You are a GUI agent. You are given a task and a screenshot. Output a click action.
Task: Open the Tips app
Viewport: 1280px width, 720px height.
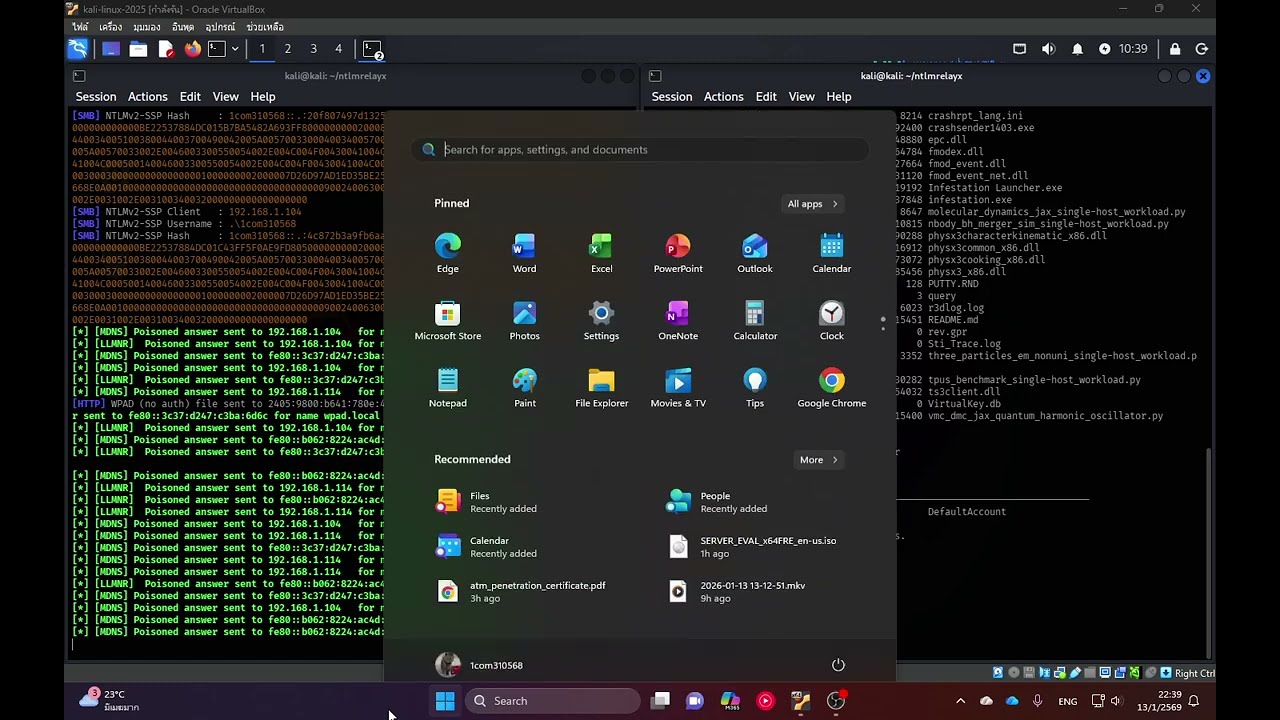click(x=755, y=388)
